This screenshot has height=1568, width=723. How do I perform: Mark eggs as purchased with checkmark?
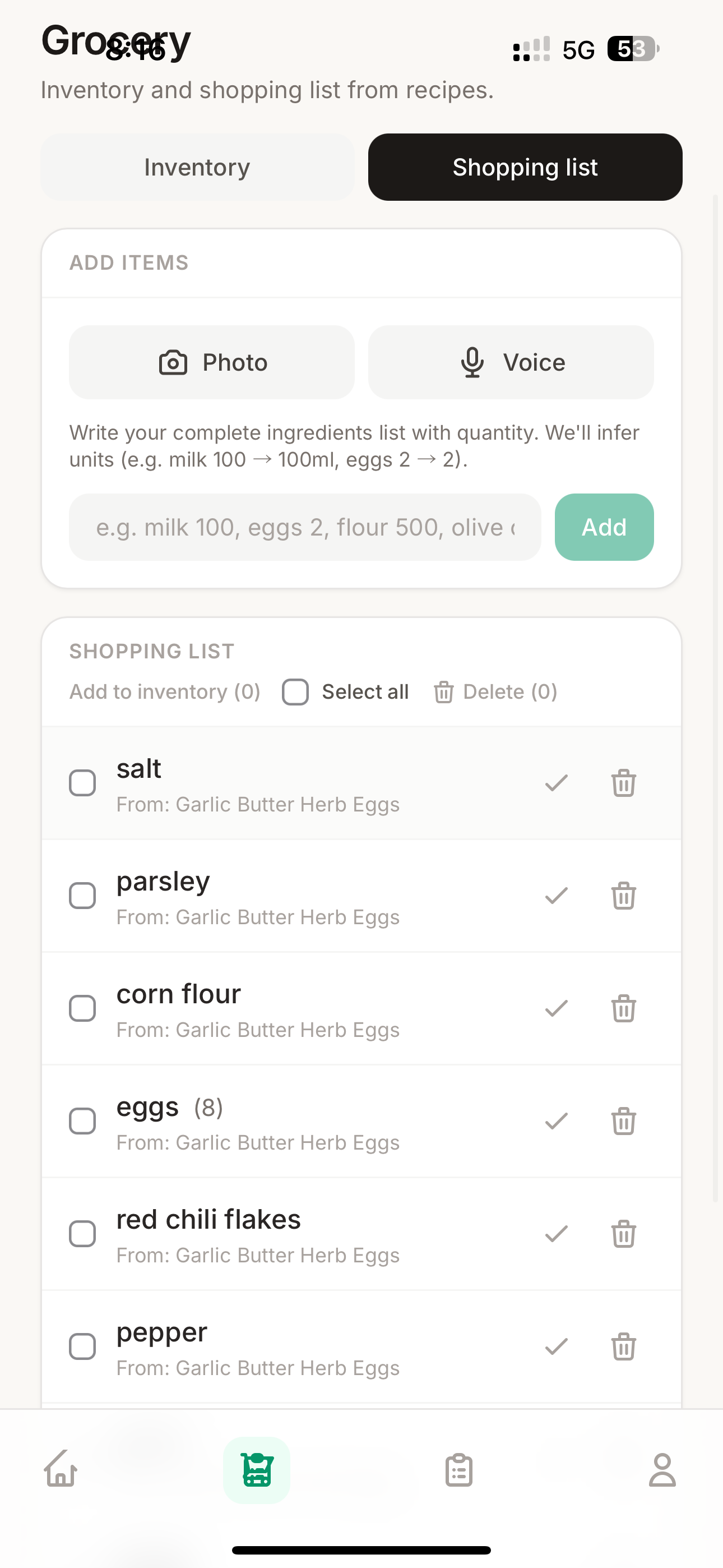pos(556,1121)
